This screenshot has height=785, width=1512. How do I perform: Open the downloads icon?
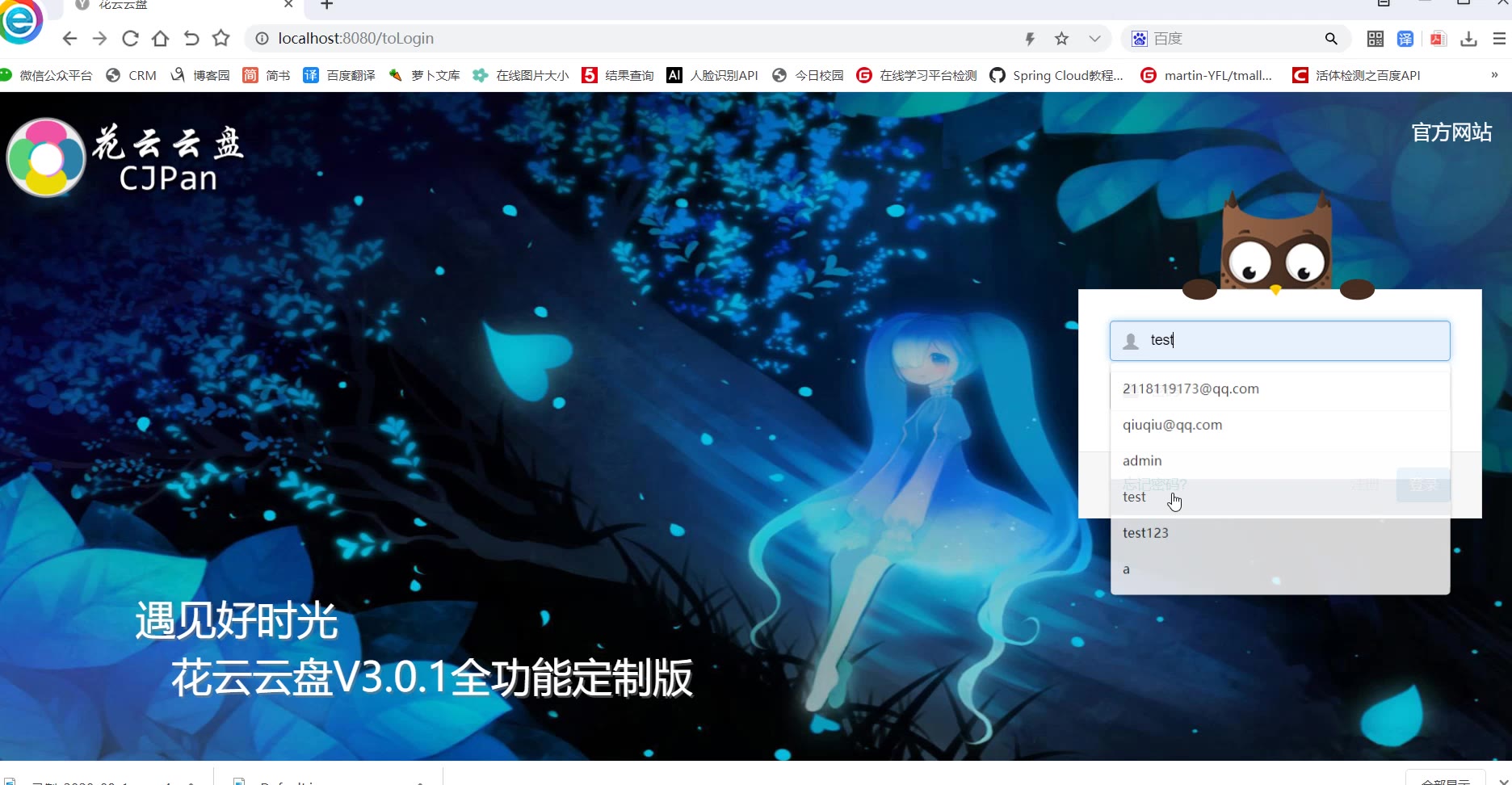click(1469, 39)
